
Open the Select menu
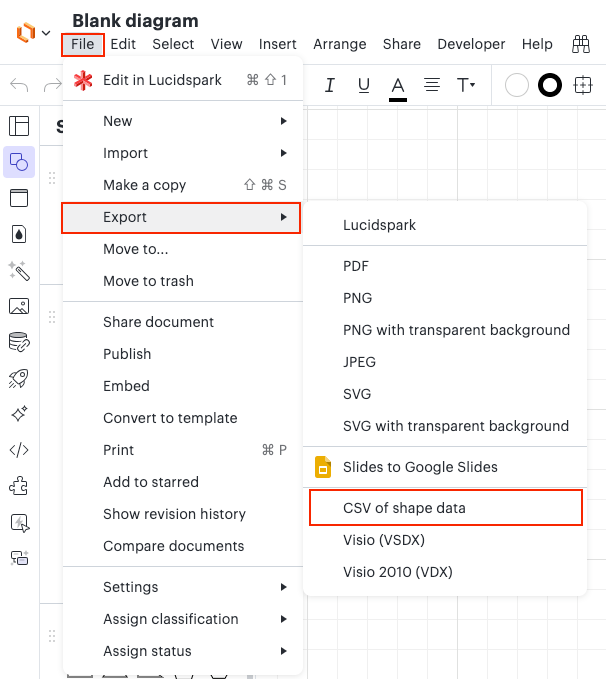pyautogui.click(x=173, y=45)
